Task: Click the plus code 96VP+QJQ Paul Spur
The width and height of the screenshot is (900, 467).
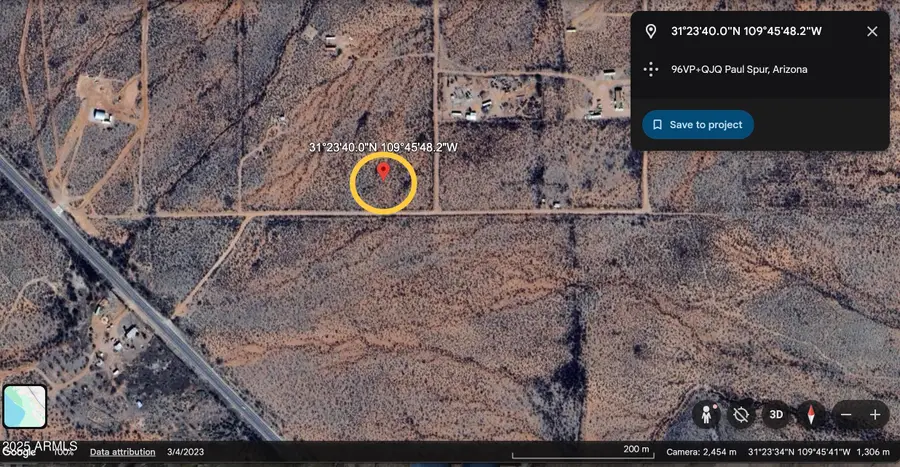Action: [738, 69]
